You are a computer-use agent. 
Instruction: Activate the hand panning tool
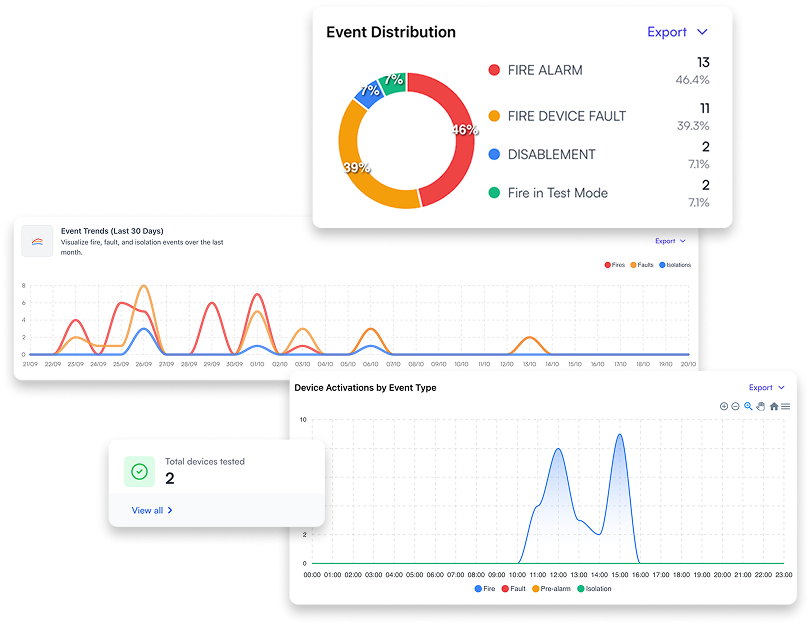coord(761,406)
